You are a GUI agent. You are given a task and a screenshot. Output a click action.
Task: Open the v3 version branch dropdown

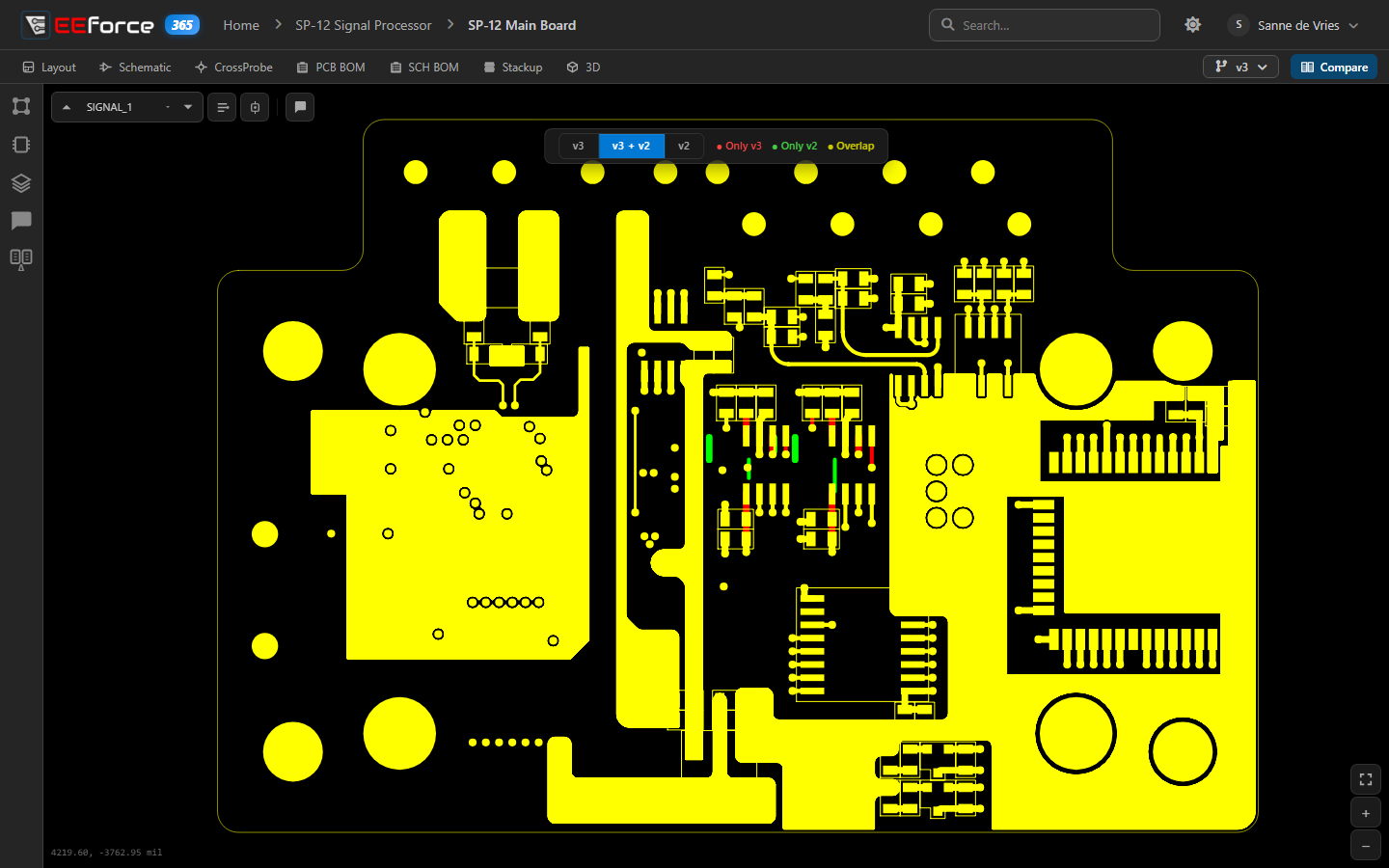tap(1240, 67)
